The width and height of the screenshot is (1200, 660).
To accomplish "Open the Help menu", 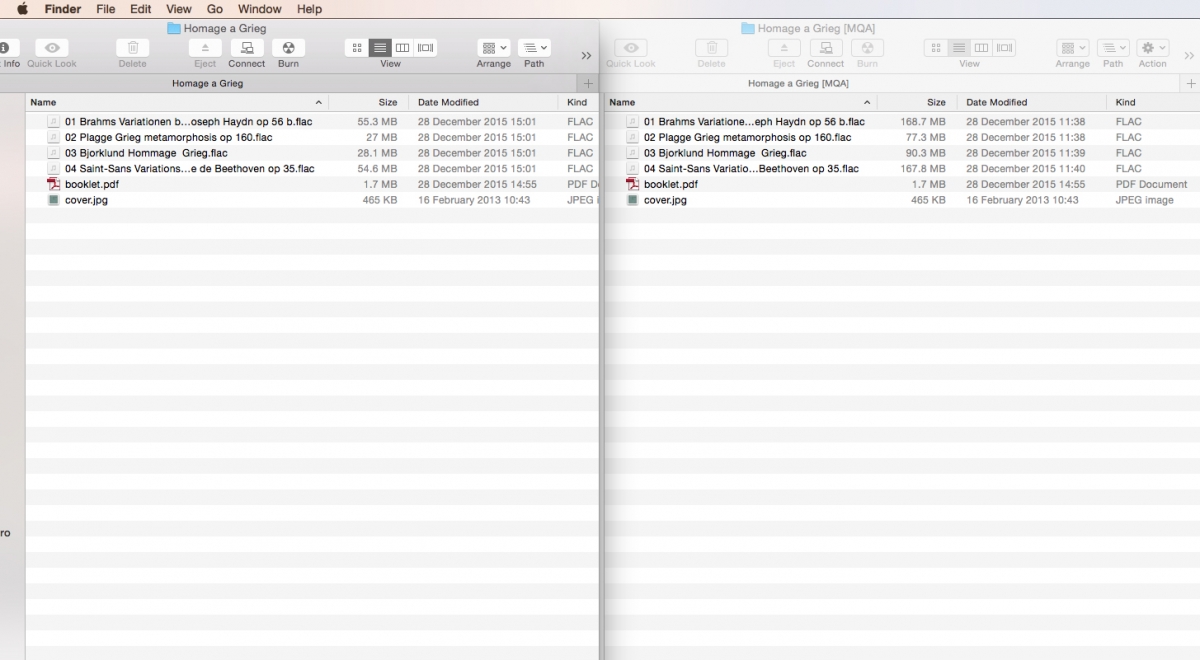I will pyautogui.click(x=310, y=9).
